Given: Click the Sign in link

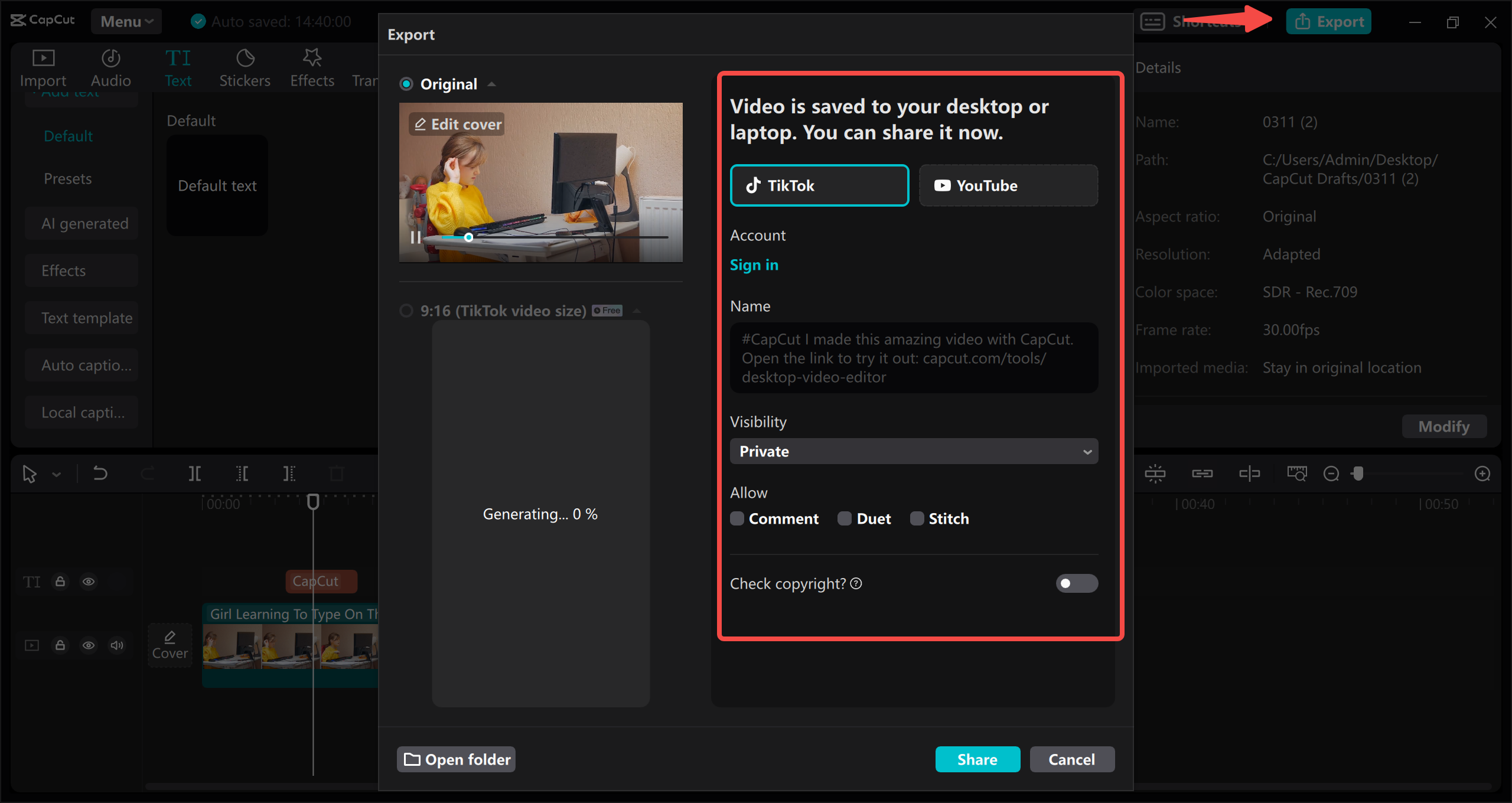Looking at the screenshot, I should point(754,265).
